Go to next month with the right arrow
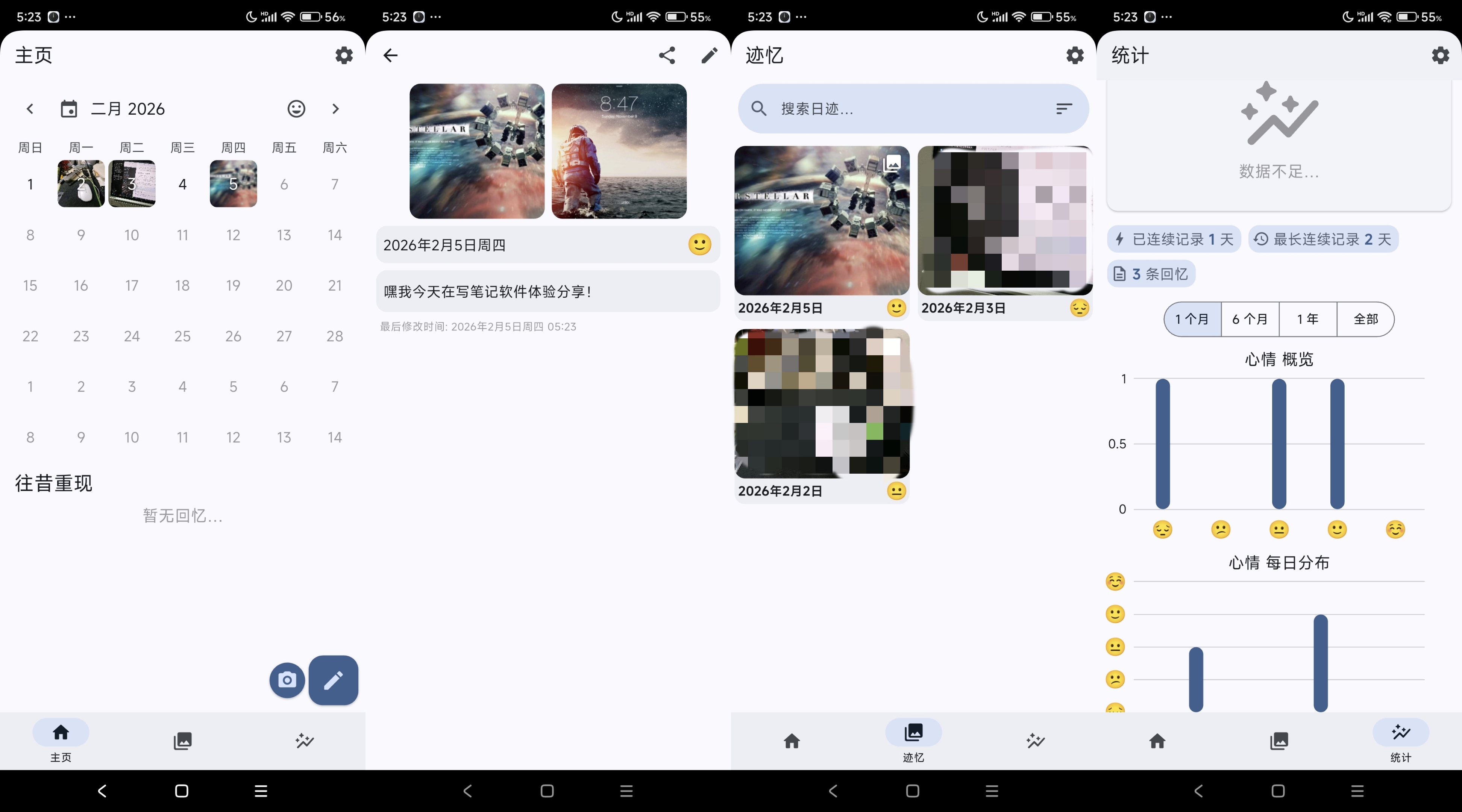This screenshot has width=1462, height=812. 335,108
